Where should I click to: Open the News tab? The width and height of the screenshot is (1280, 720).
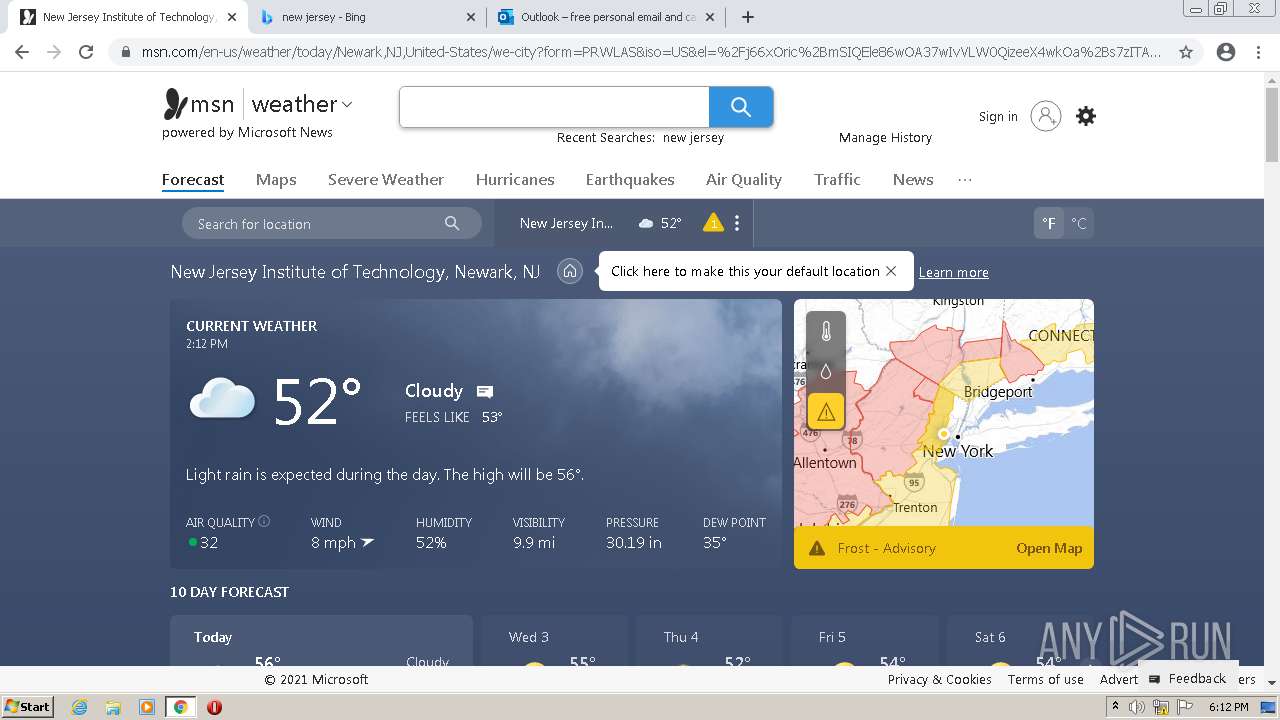click(x=913, y=180)
